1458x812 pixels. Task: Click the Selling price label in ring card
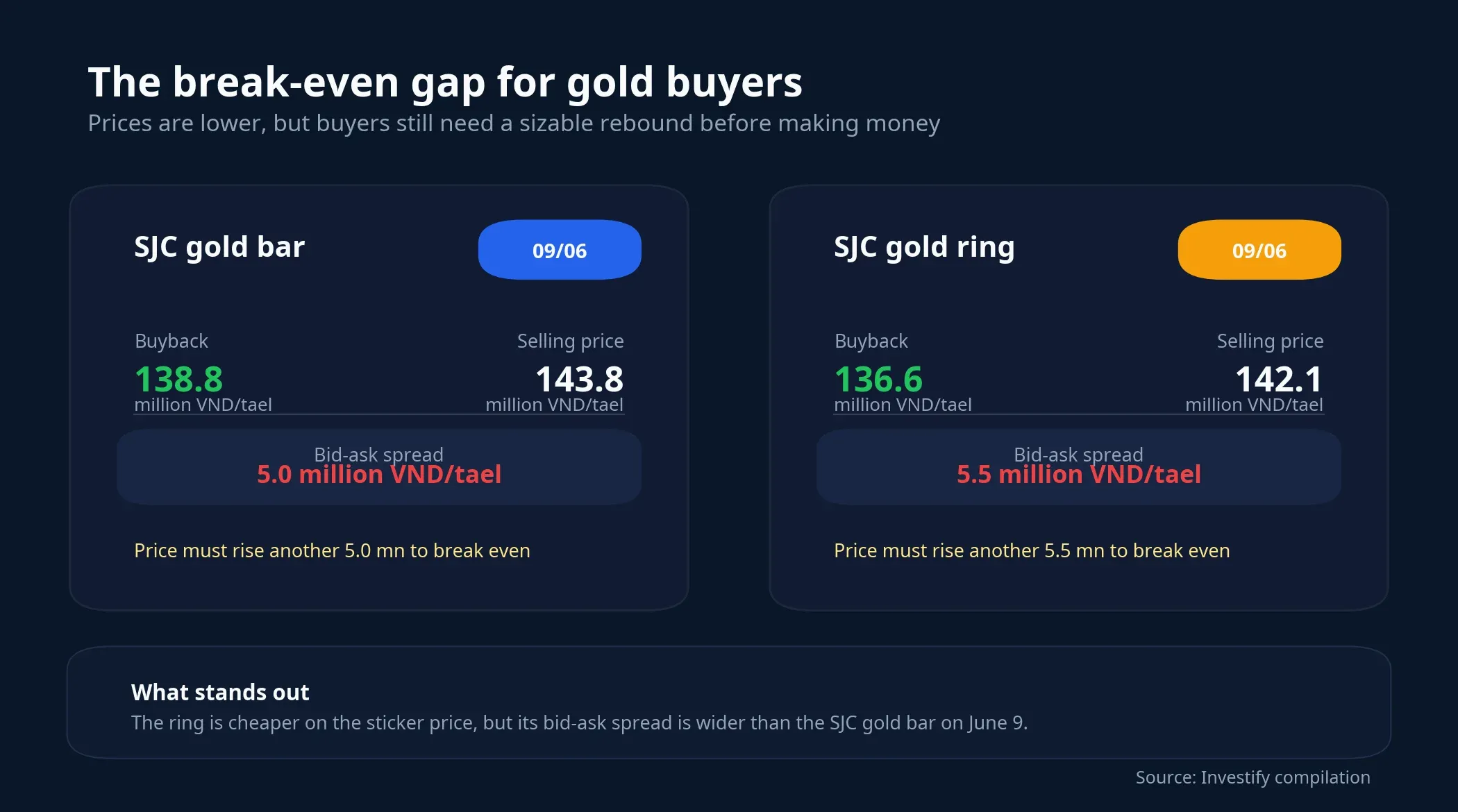[1270, 341]
